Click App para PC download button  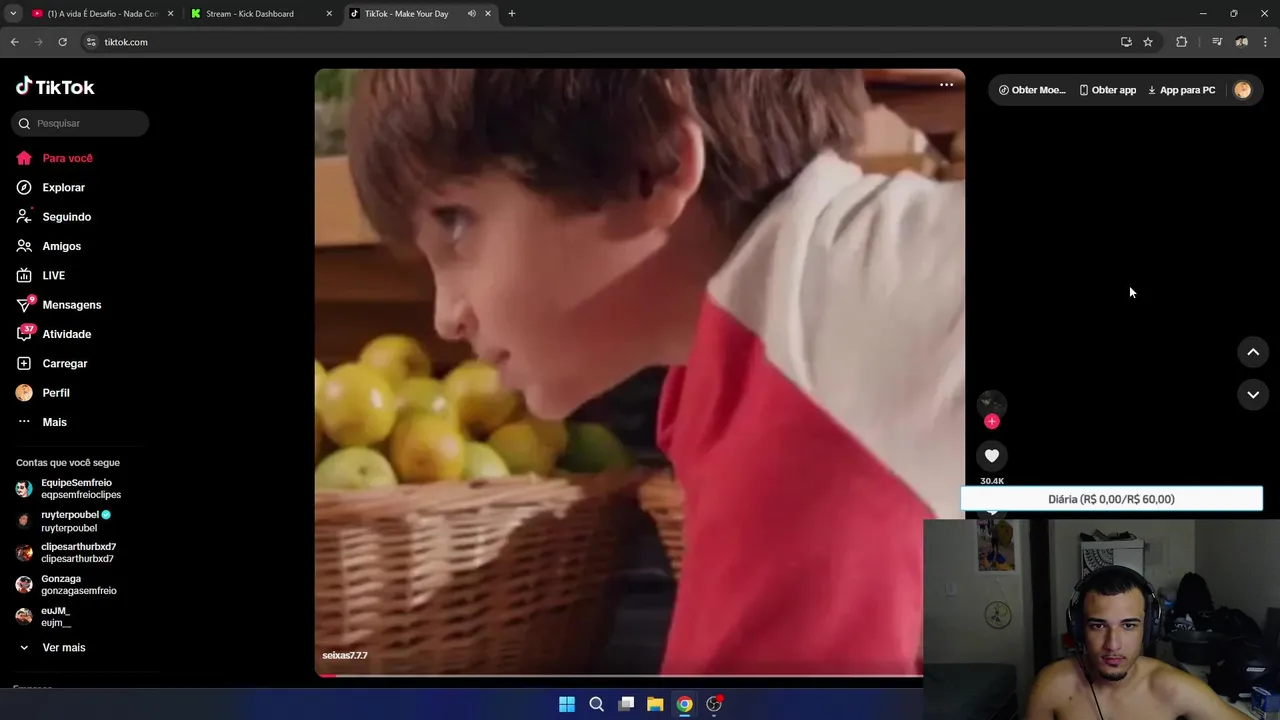[x=1181, y=90]
